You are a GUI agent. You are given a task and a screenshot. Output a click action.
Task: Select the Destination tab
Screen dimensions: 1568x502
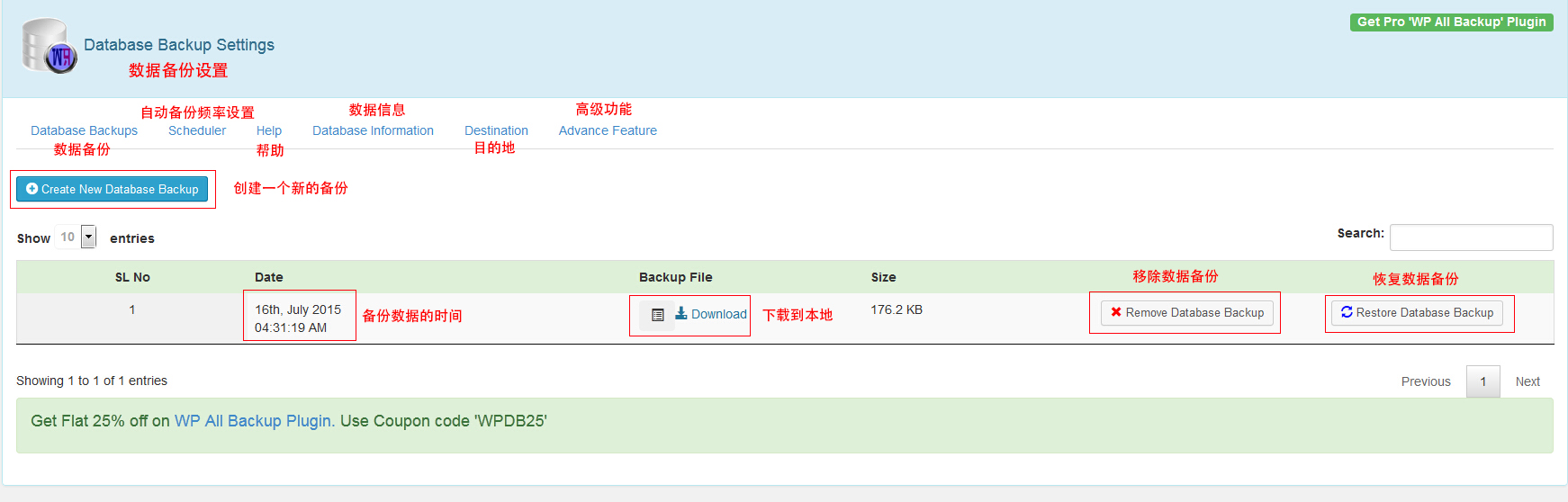pyautogui.click(x=496, y=130)
